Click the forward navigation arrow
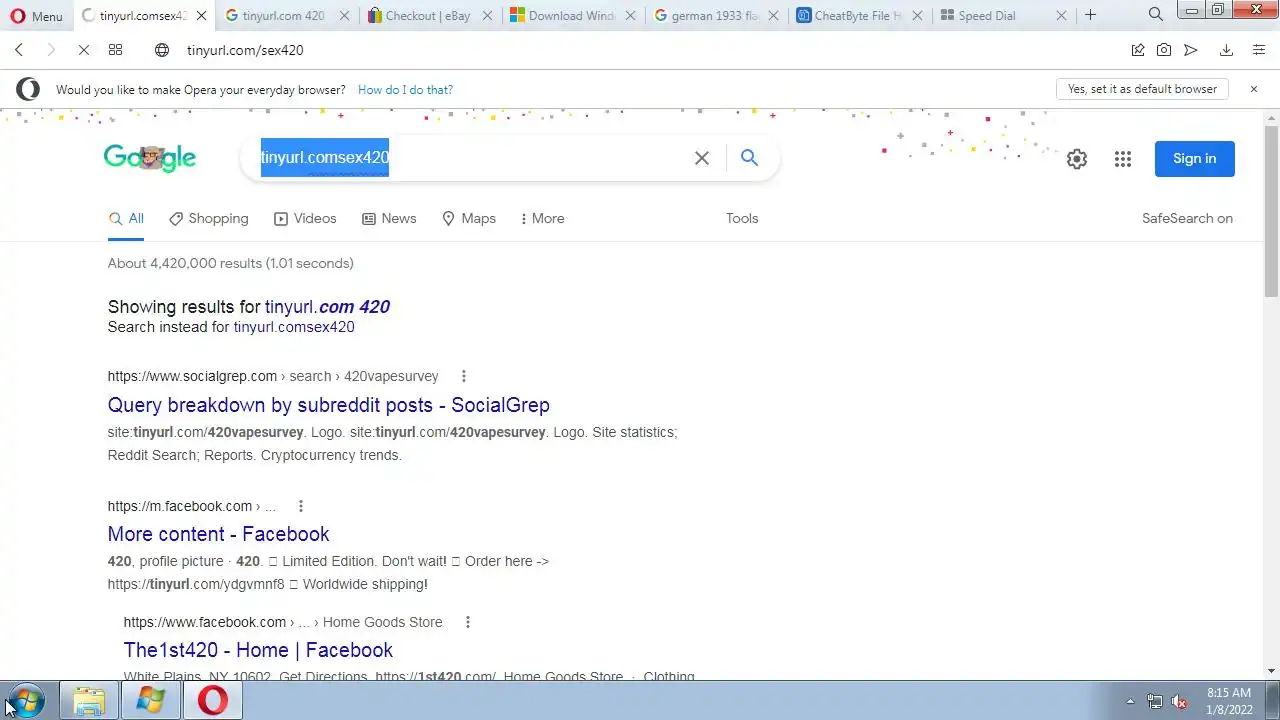 (x=51, y=50)
